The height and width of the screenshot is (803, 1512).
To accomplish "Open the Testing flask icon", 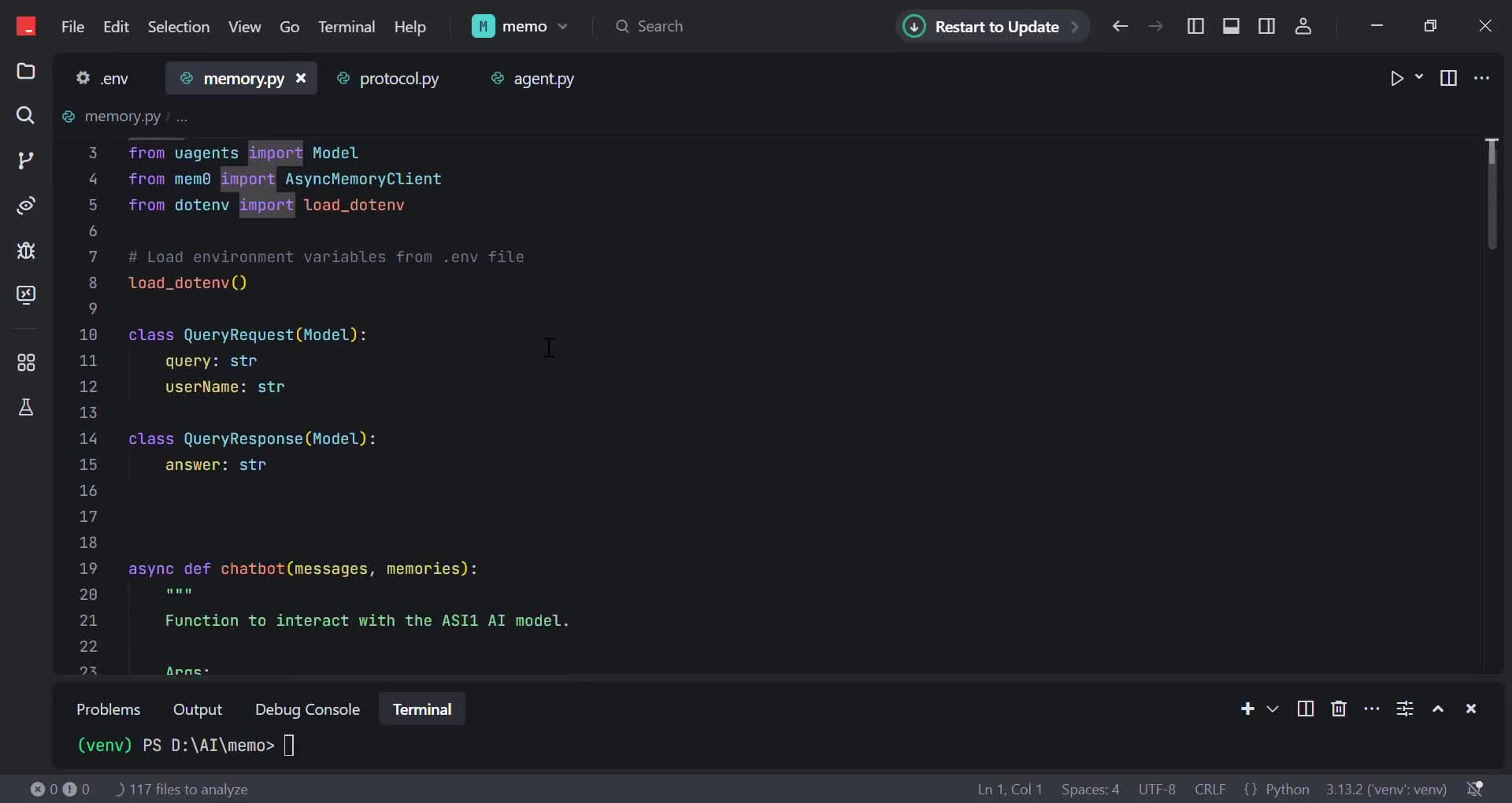I will (26, 407).
